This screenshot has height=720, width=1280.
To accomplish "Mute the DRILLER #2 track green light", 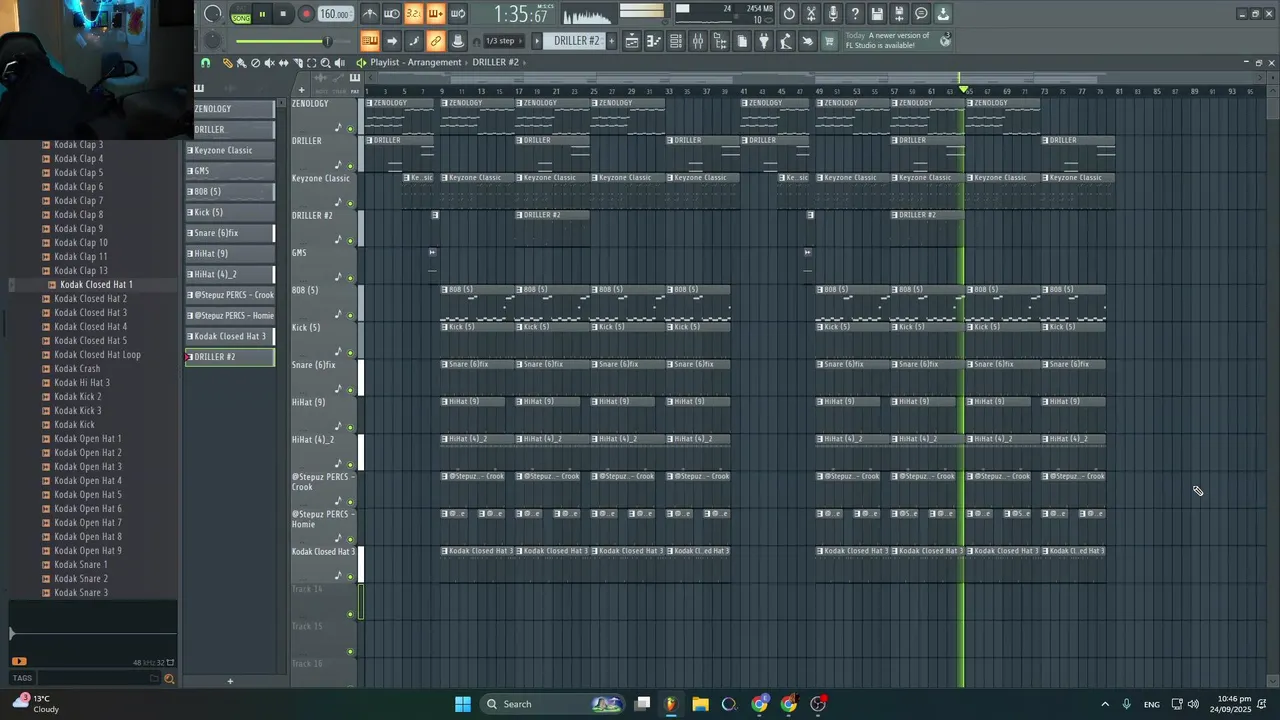I will pos(350,241).
